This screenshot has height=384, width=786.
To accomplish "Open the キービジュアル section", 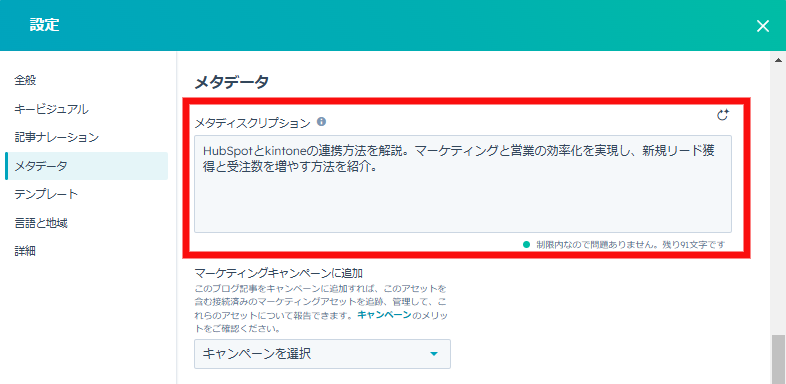I will point(51,109).
